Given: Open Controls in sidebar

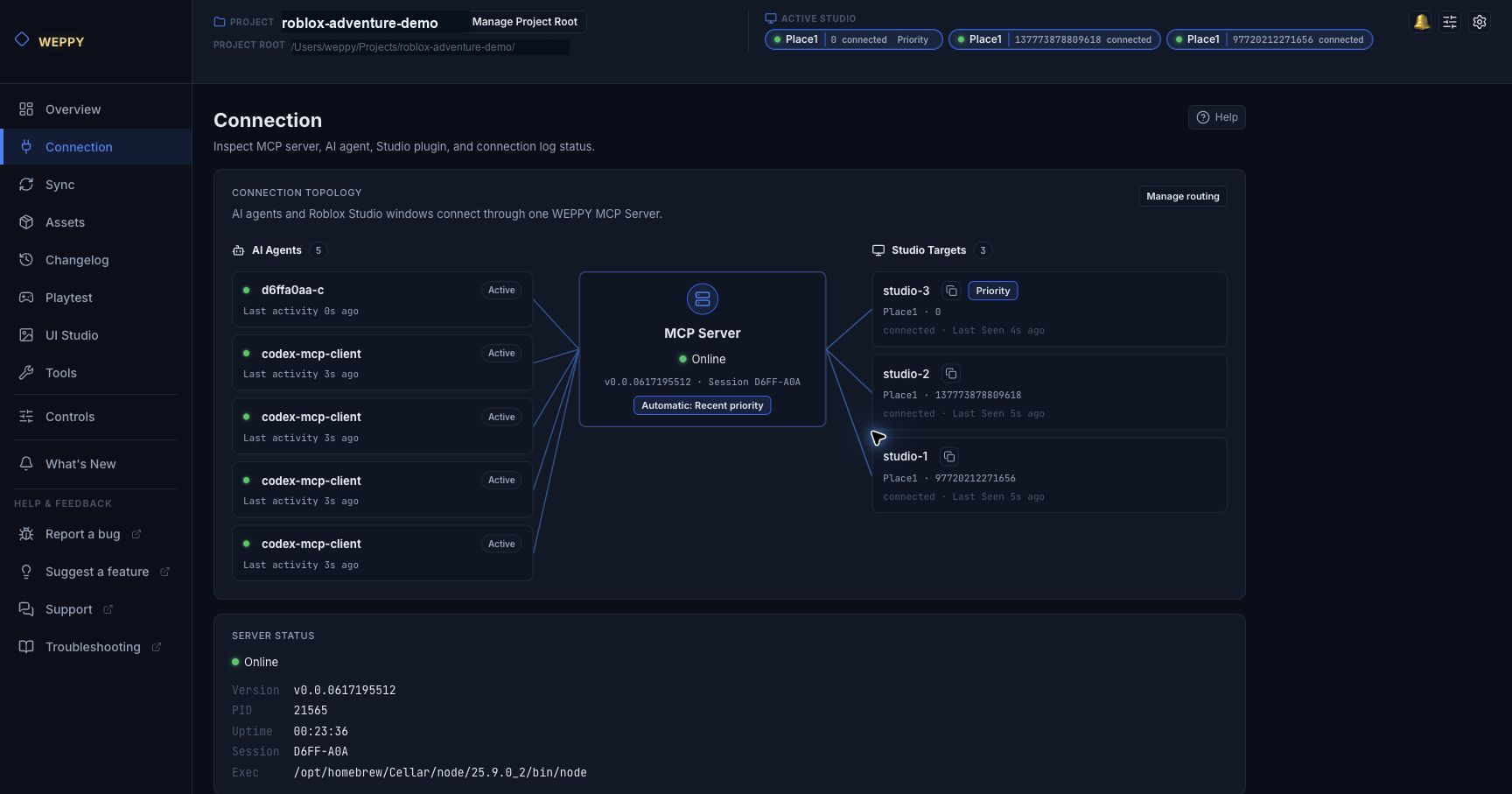Looking at the screenshot, I should (x=96, y=417).
